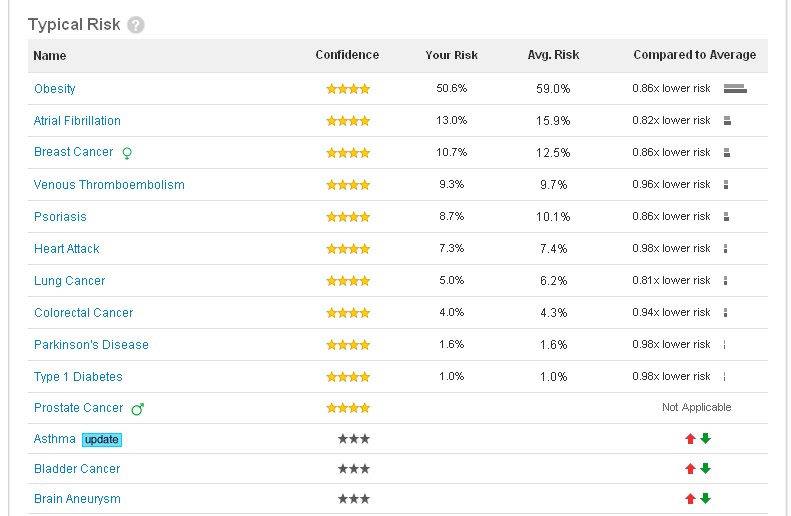Image resolution: width=791 pixels, height=516 pixels.
Task: Click the four-star confidence rating for Obesity
Action: (348, 89)
